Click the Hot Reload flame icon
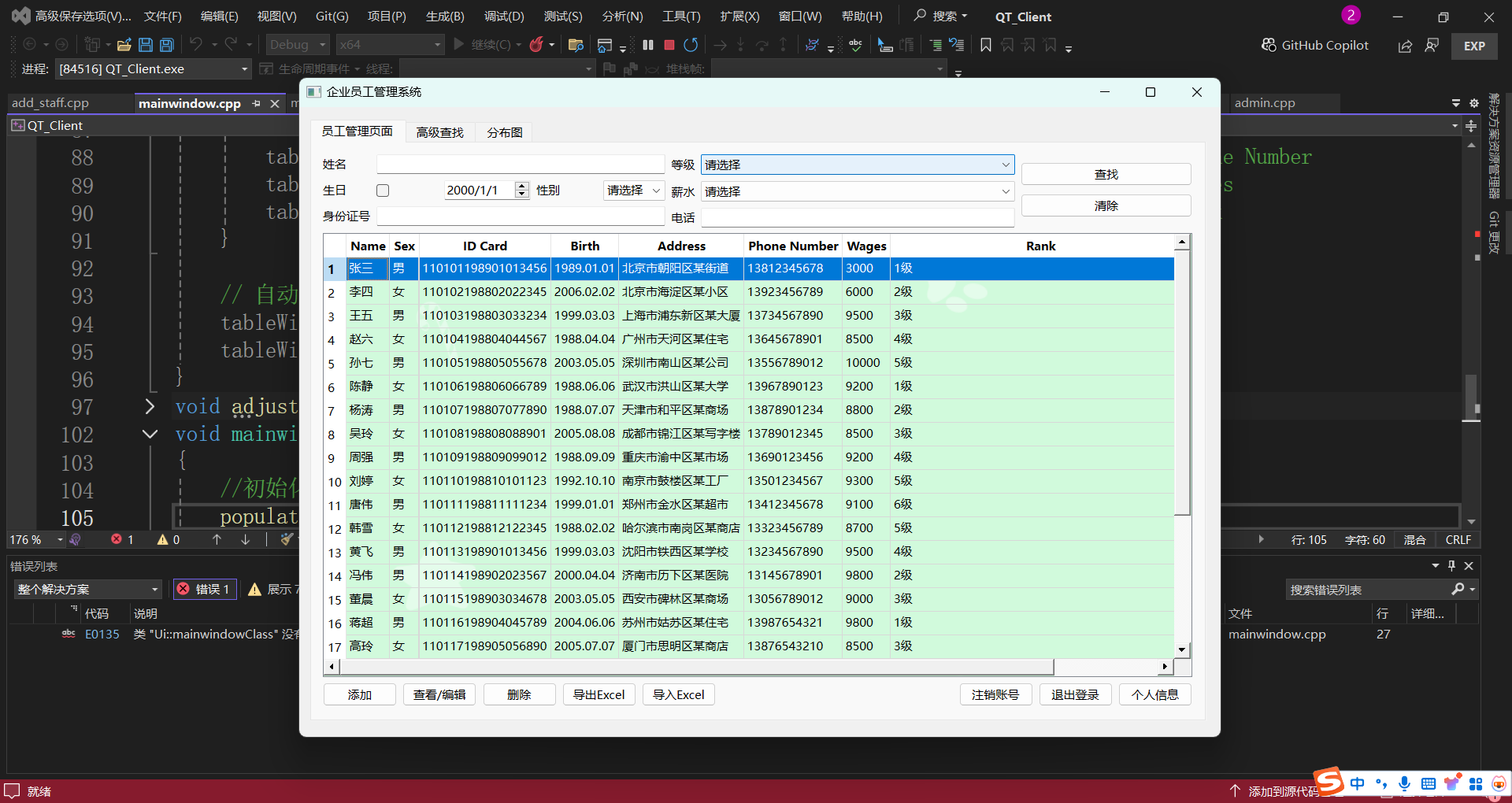 click(x=536, y=45)
